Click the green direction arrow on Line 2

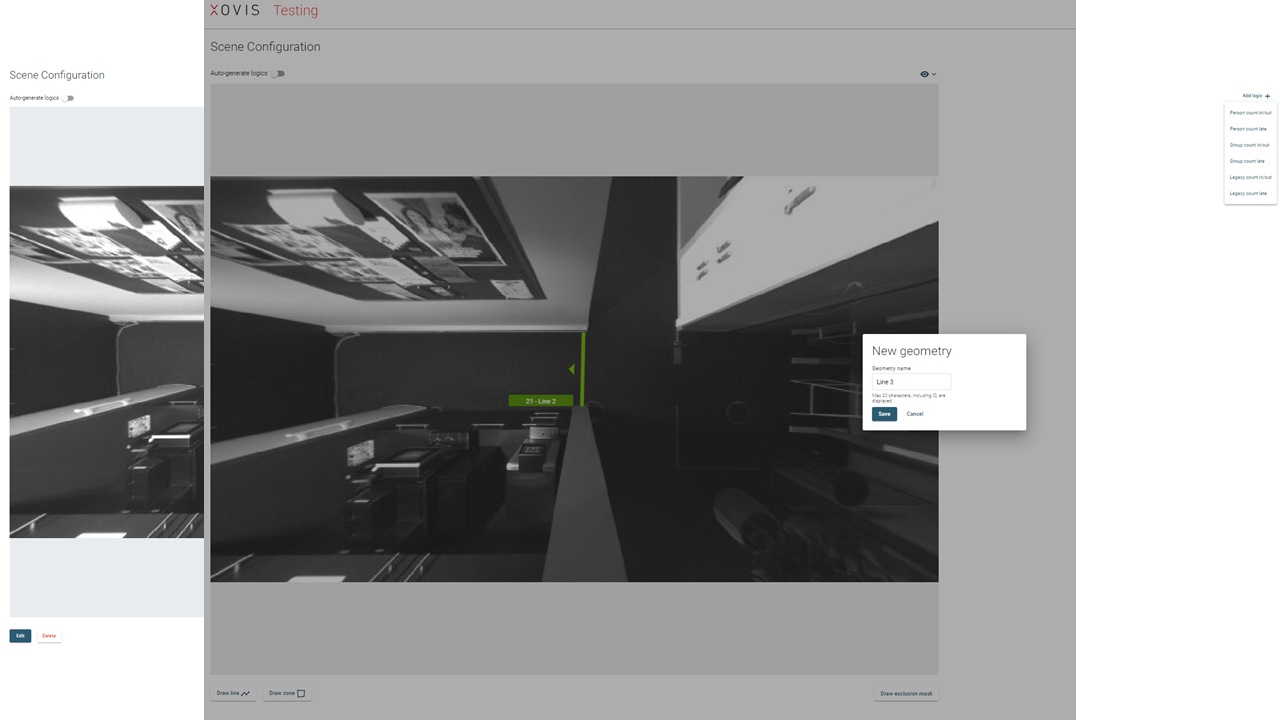click(572, 369)
